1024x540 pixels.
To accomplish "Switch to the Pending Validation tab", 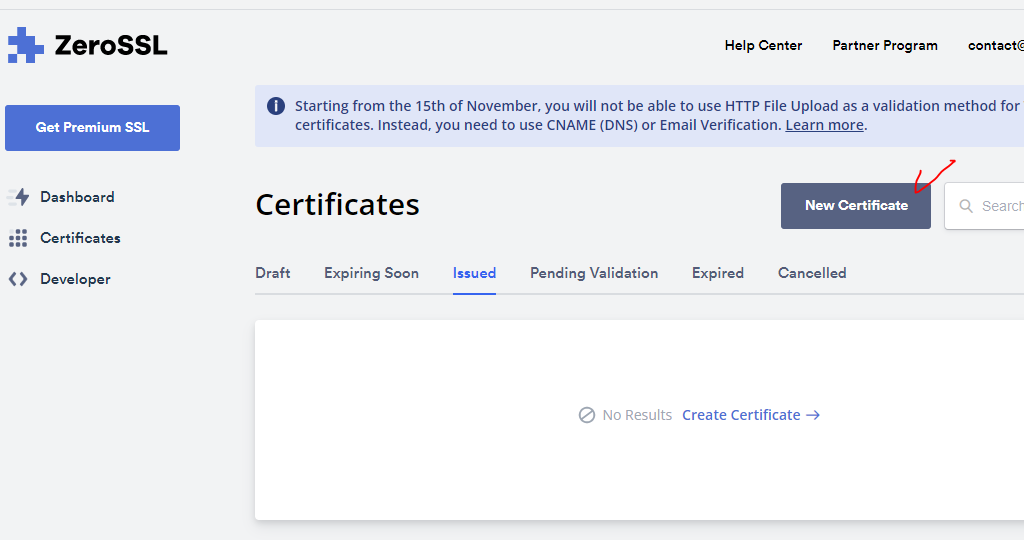I will coord(594,273).
